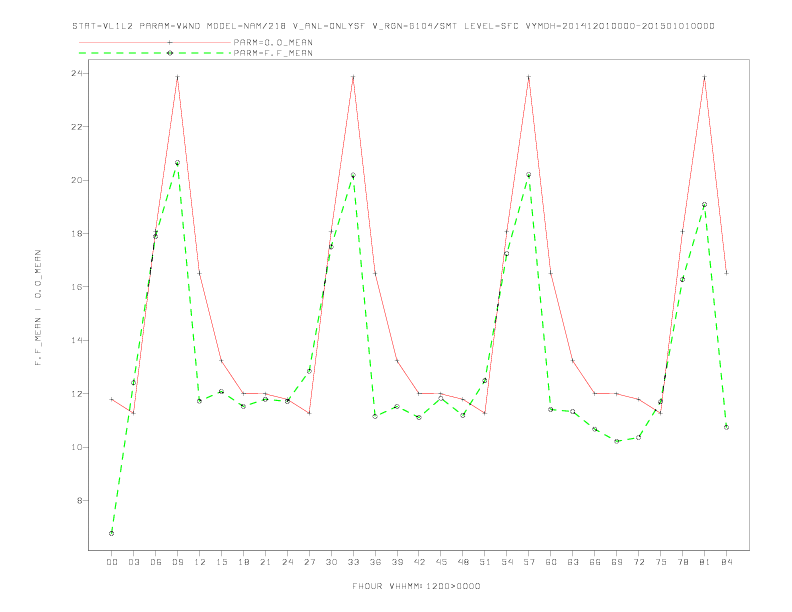Click the x-axis hour label 21

tap(265, 562)
